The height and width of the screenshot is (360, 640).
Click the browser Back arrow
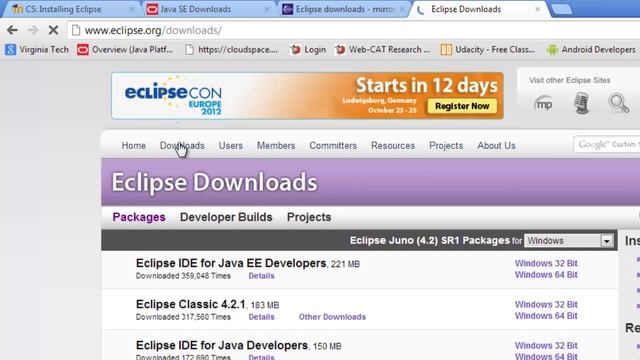coord(12,30)
